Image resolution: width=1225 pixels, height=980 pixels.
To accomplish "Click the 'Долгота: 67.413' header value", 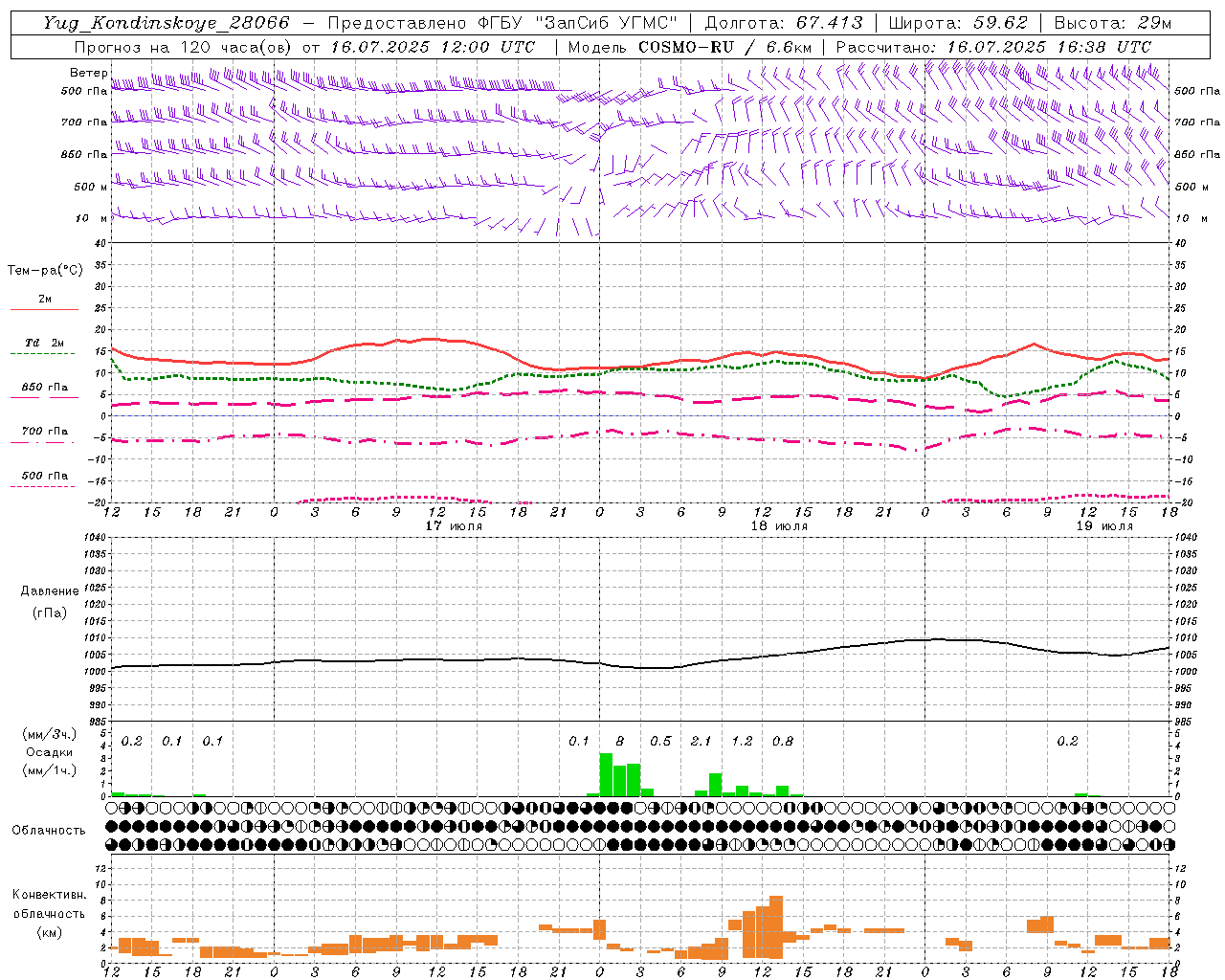I will click(x=784, y=23).
